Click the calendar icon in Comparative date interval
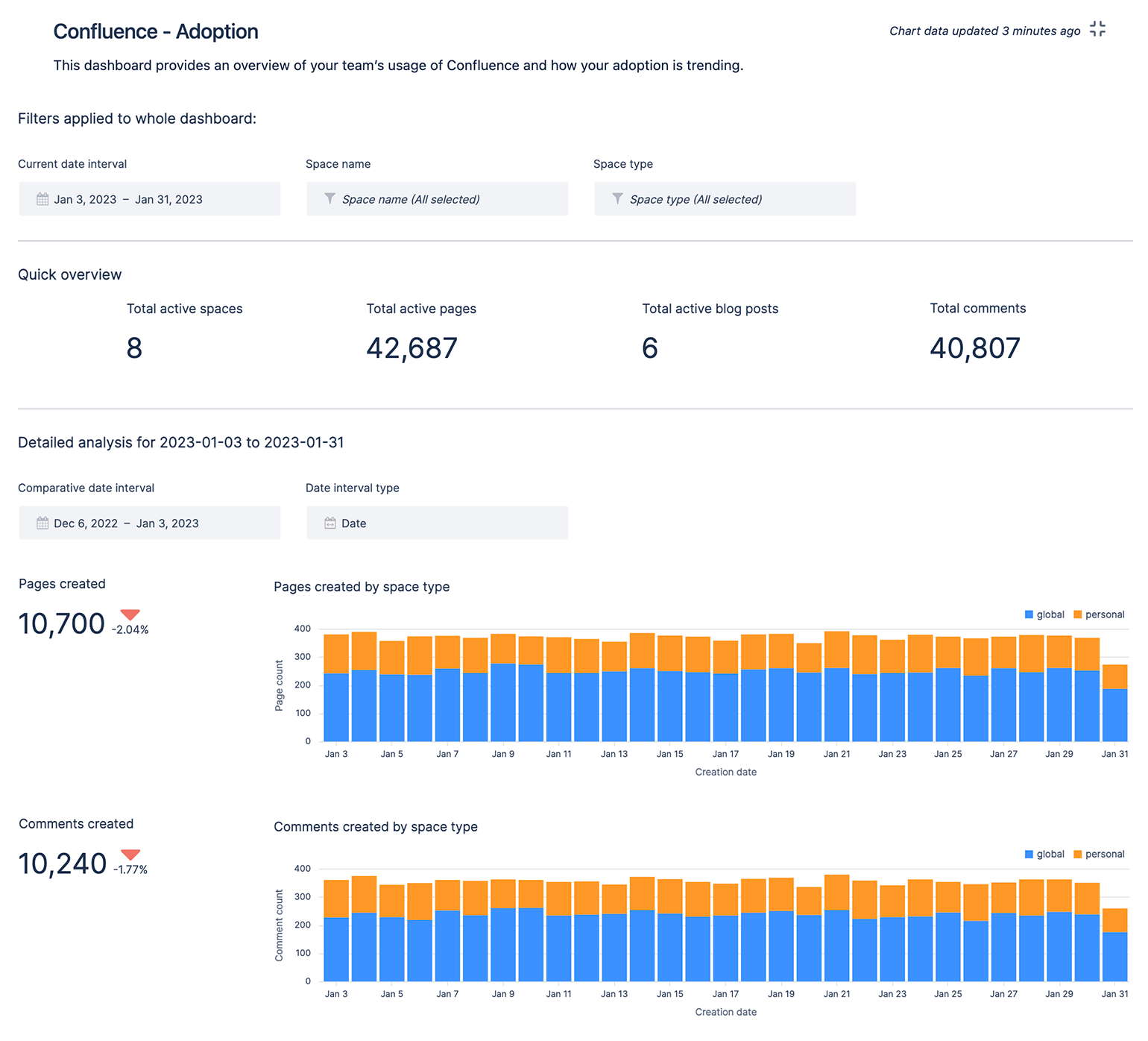This screenshot has height=1041, width=1148. (42, 523)
